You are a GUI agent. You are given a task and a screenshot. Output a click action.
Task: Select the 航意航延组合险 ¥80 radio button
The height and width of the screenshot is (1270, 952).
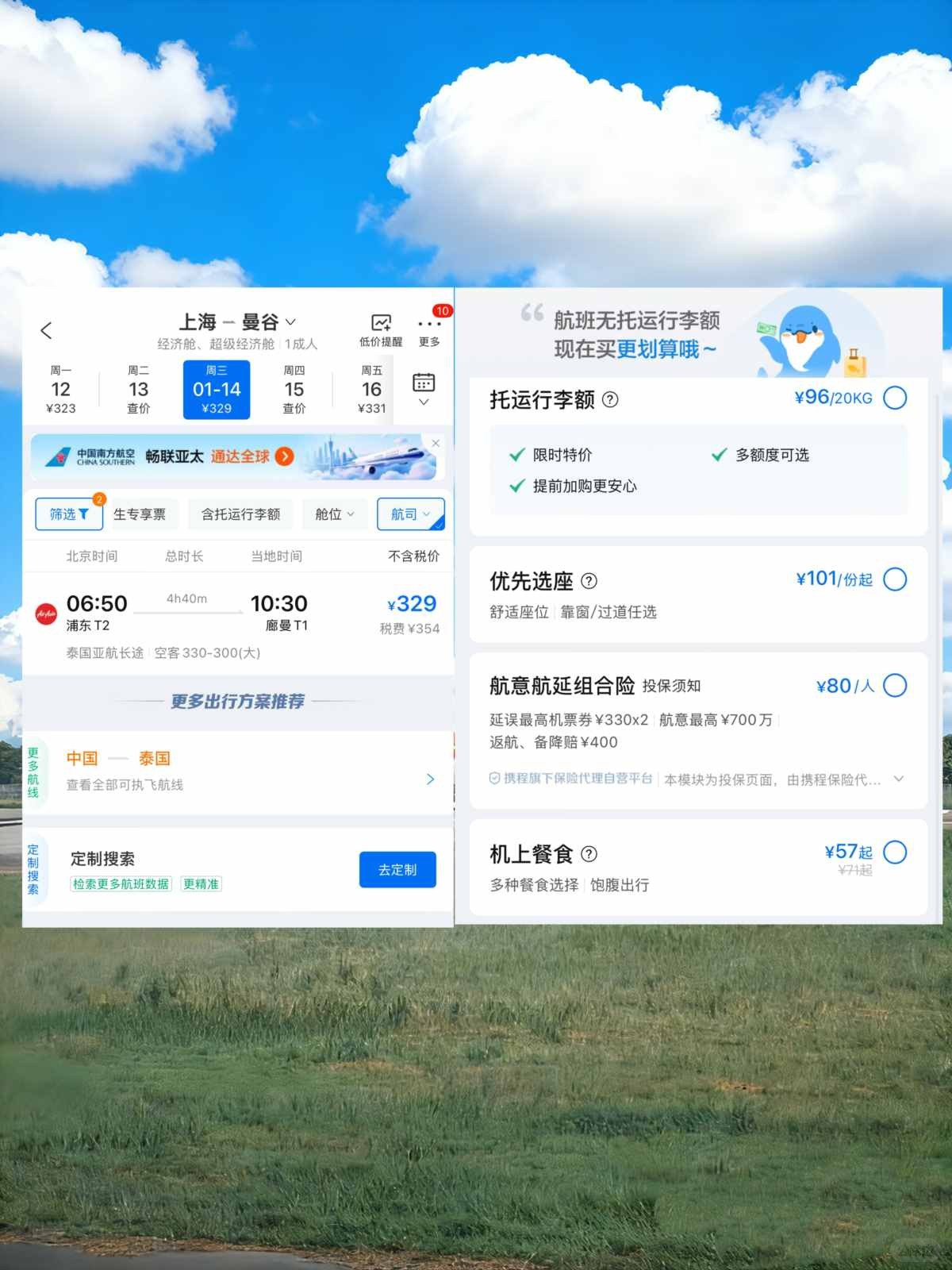click(x=895, y=685)
